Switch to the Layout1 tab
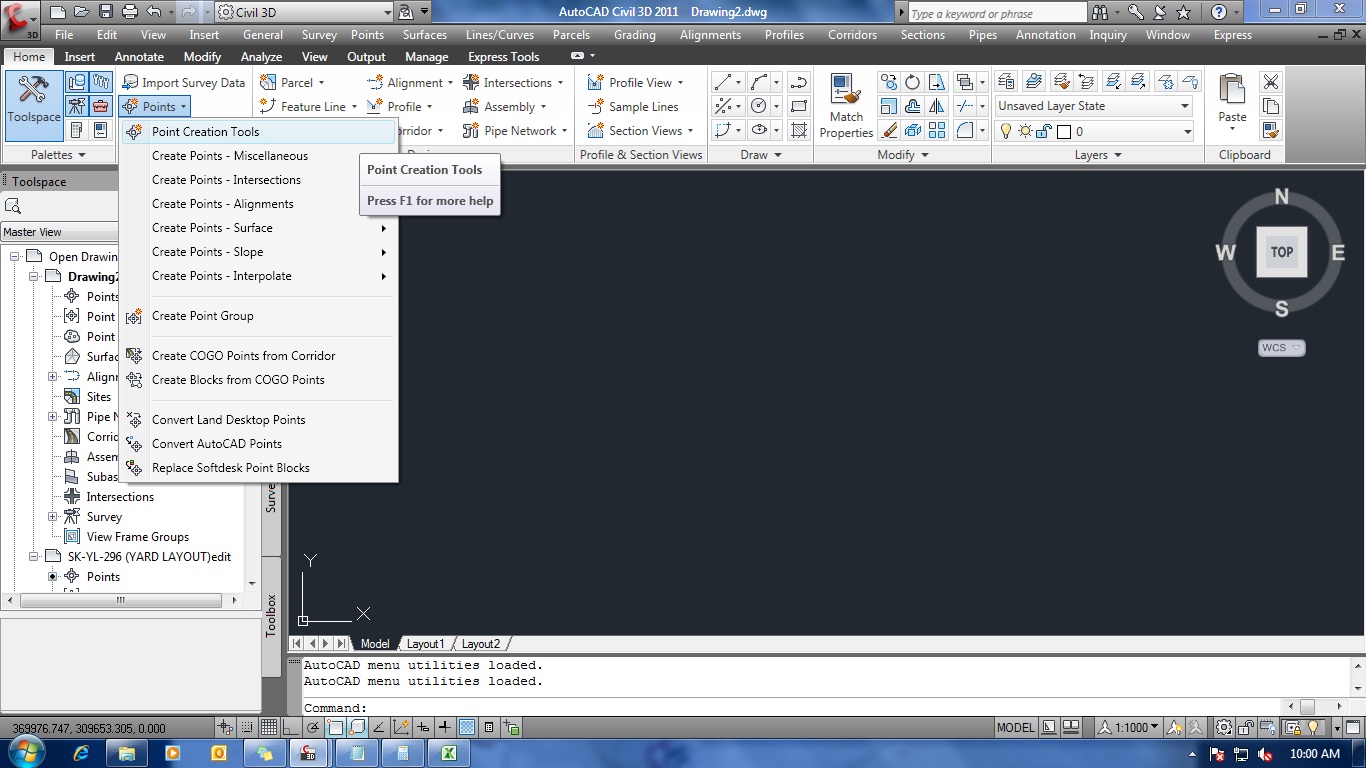The width and height of the screenshot is (1366, 768). click(425, 644)
